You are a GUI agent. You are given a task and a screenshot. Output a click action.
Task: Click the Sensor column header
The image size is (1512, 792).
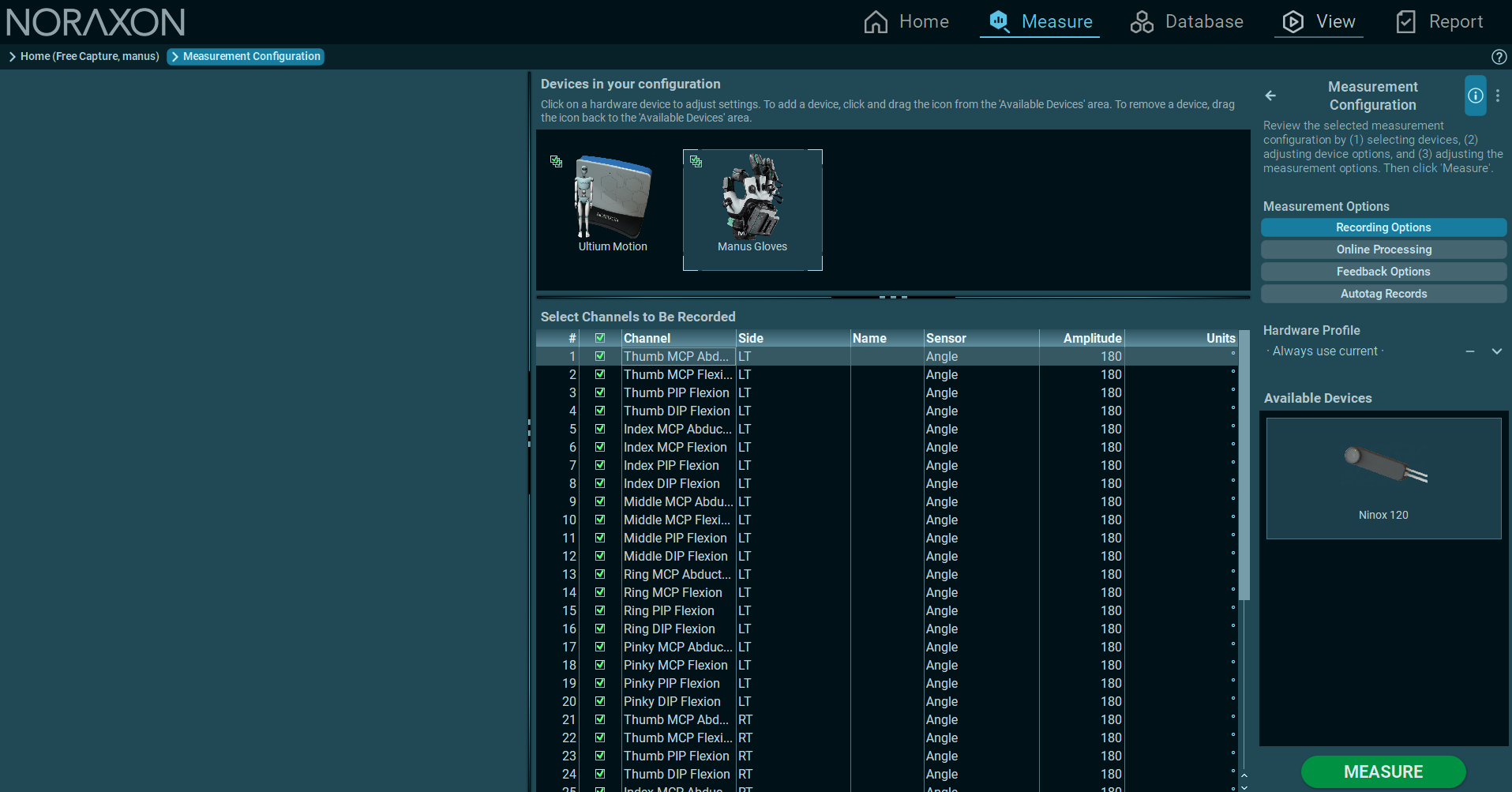click(981, 338)
